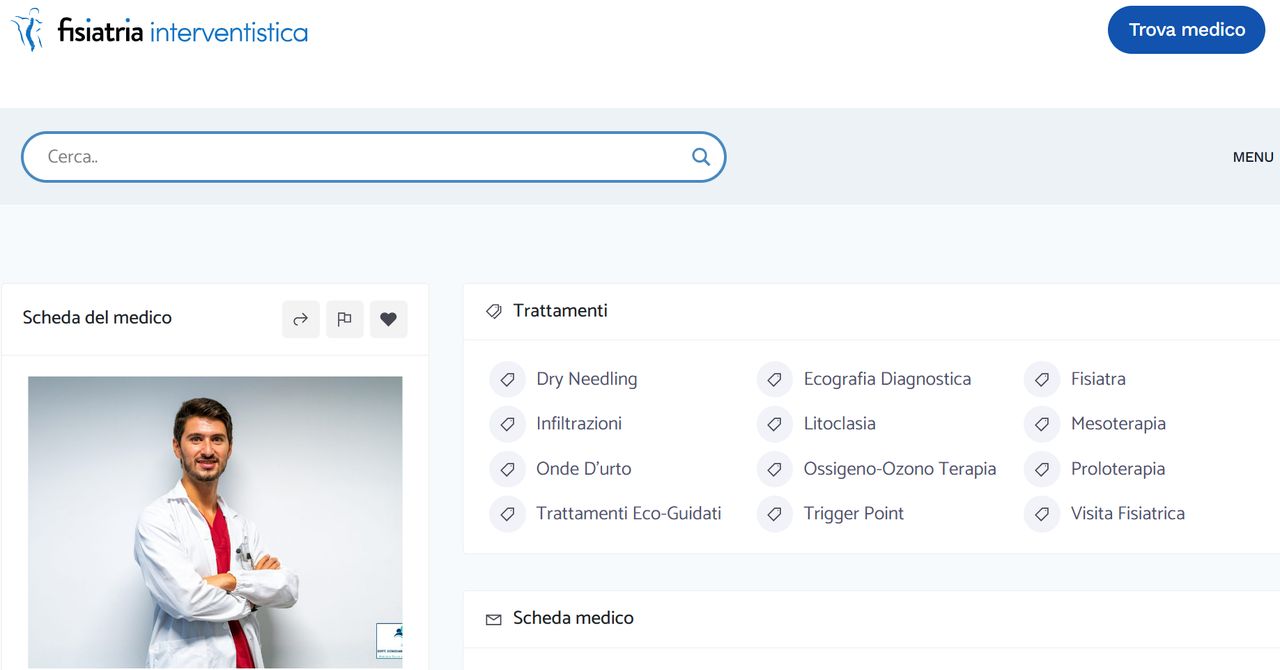The image size is (1280, 670).
Task: Open the Ossigeno-Ozono Terapia link
Action: point(899,469)
